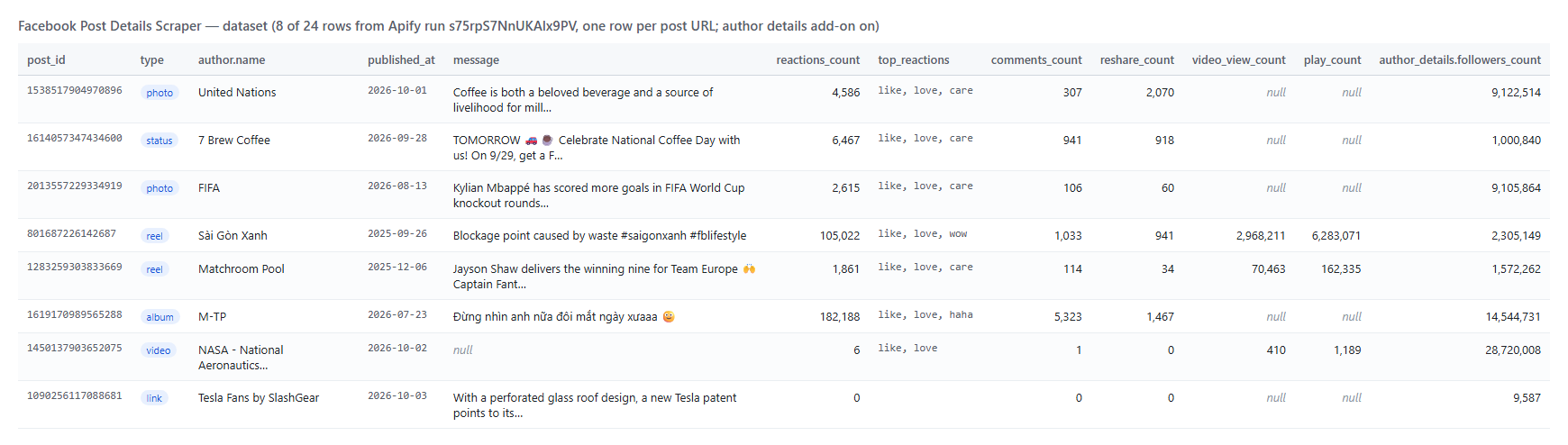Select post ID 1450137903652075
The image size is (1568, 445).
[75, 349]
